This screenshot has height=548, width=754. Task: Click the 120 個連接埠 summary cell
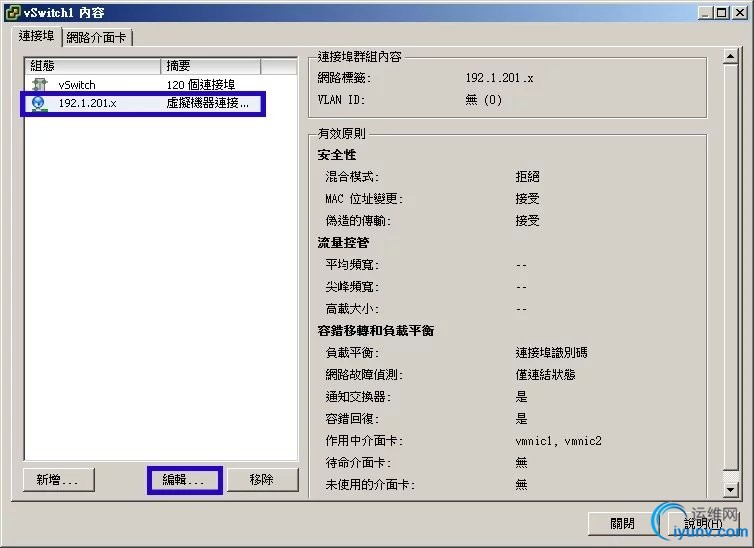(x=201, y=85)
